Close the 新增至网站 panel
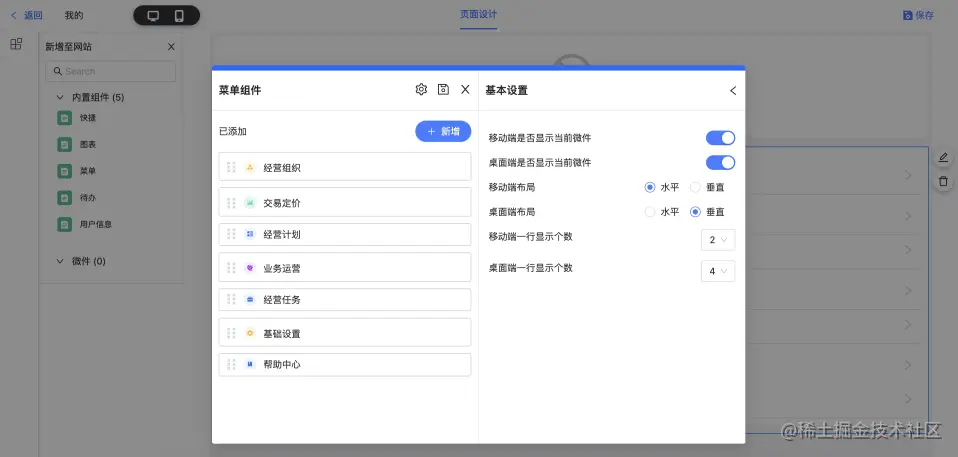958x457 pixels. pyautogui.click(x=171, y=46)
